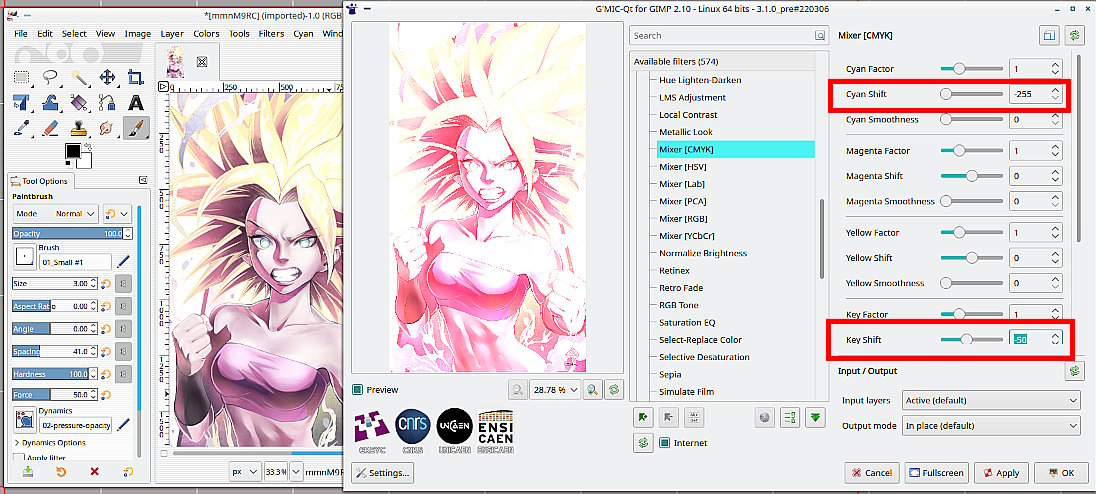Click the Fullscreen button in G'MIC
The height and width of the screenshot is (494, 1096).
point(936,473)
